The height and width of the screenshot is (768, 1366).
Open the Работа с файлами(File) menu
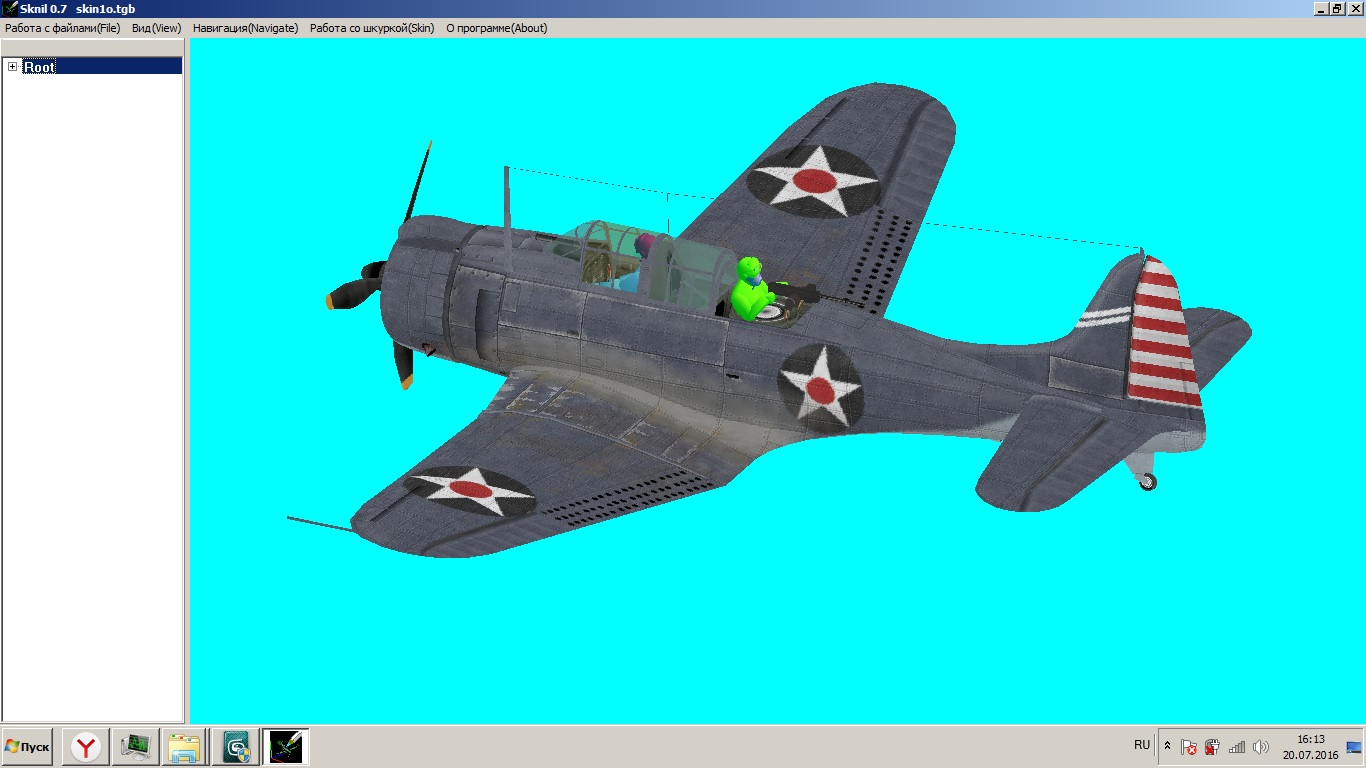click(x=62, y=28)
